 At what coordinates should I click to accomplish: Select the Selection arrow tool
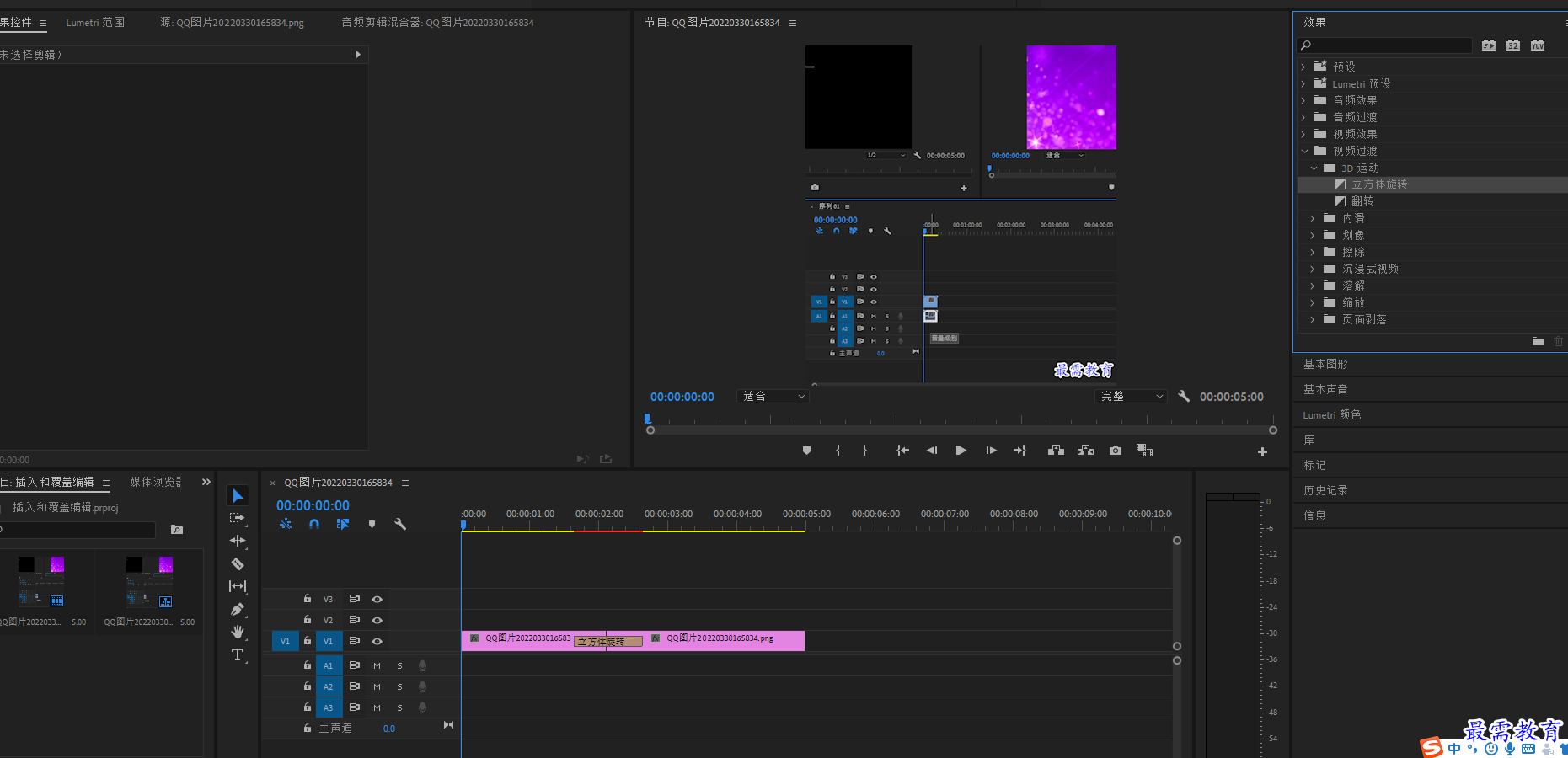click(238, 496)
